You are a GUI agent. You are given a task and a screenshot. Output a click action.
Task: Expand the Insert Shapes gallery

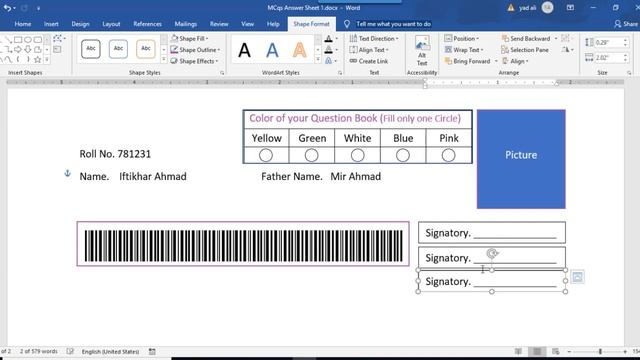[47, 60]
